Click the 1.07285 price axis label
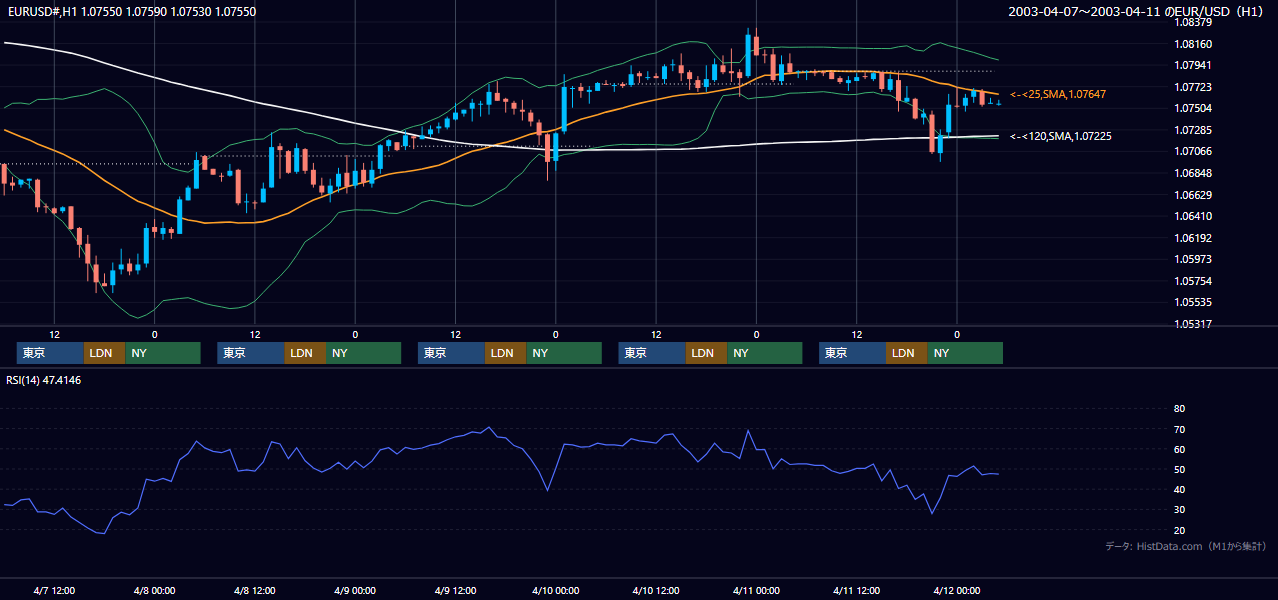Image resolution: width=1278 pixels, height=600 pixels. pyautogui.click(x=1193, y=130)
